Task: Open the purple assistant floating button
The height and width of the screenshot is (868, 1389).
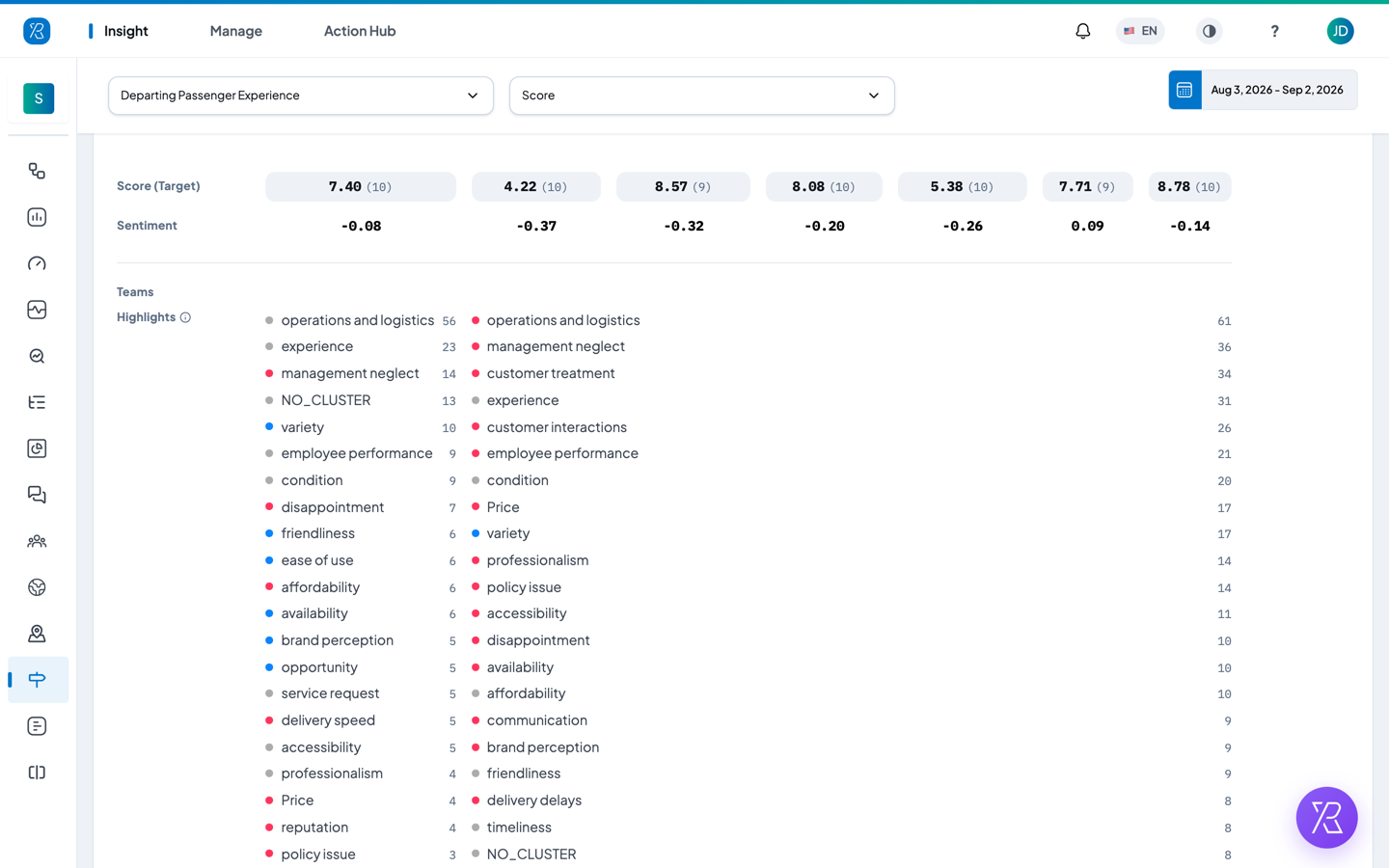Action: (x=1326, y=818)
